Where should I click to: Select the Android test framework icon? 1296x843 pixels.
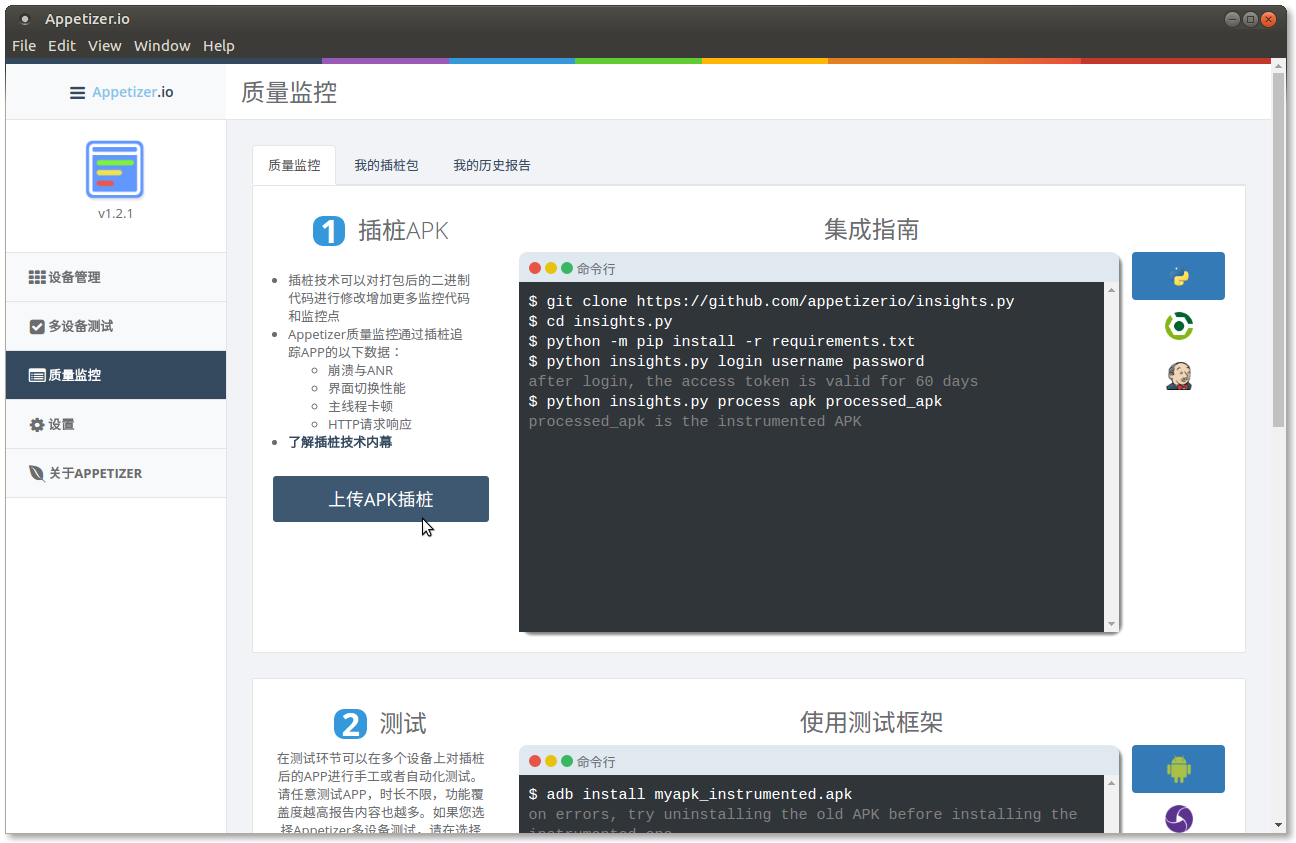point(1178,769)
